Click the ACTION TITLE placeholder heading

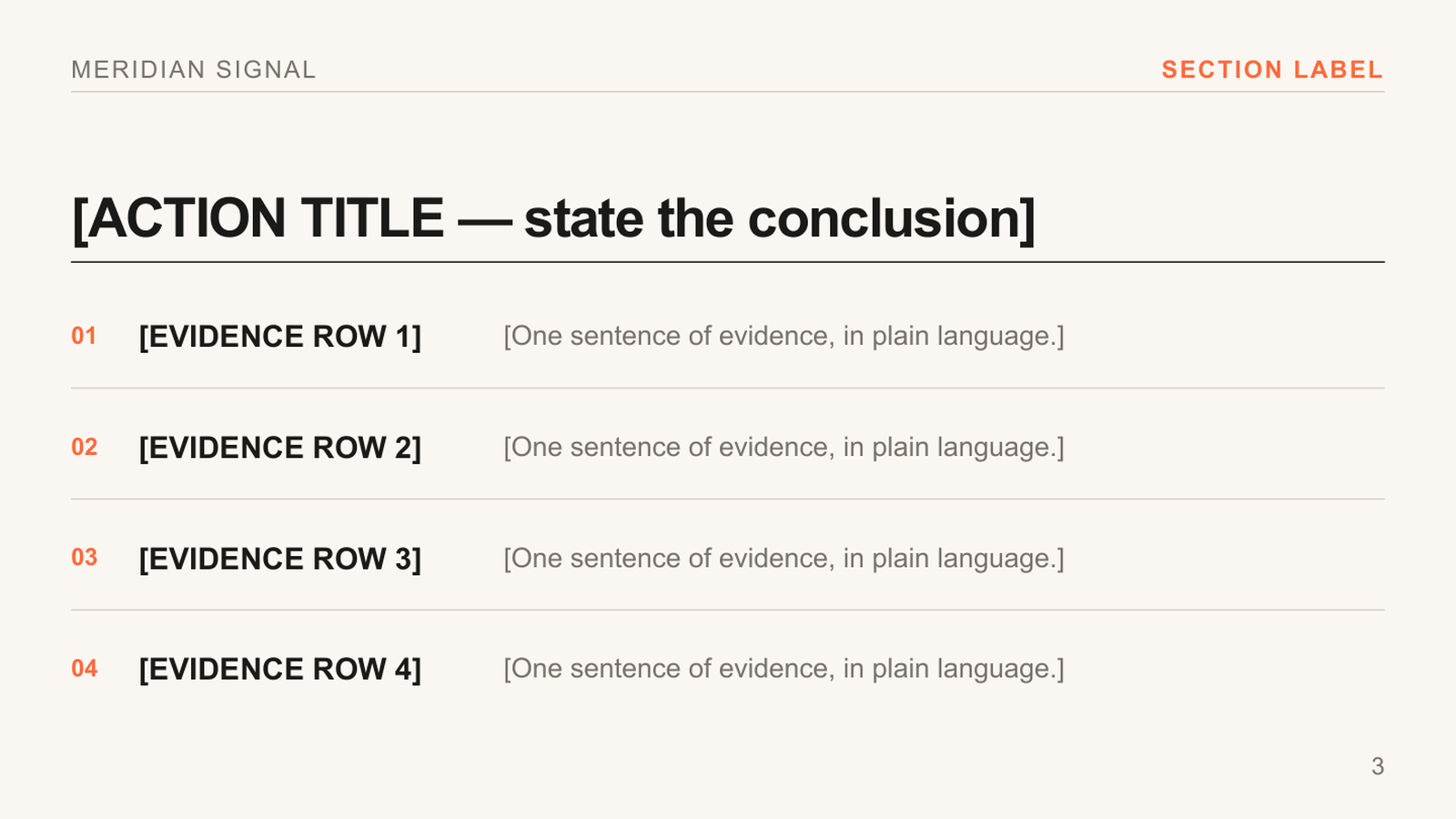553,219
